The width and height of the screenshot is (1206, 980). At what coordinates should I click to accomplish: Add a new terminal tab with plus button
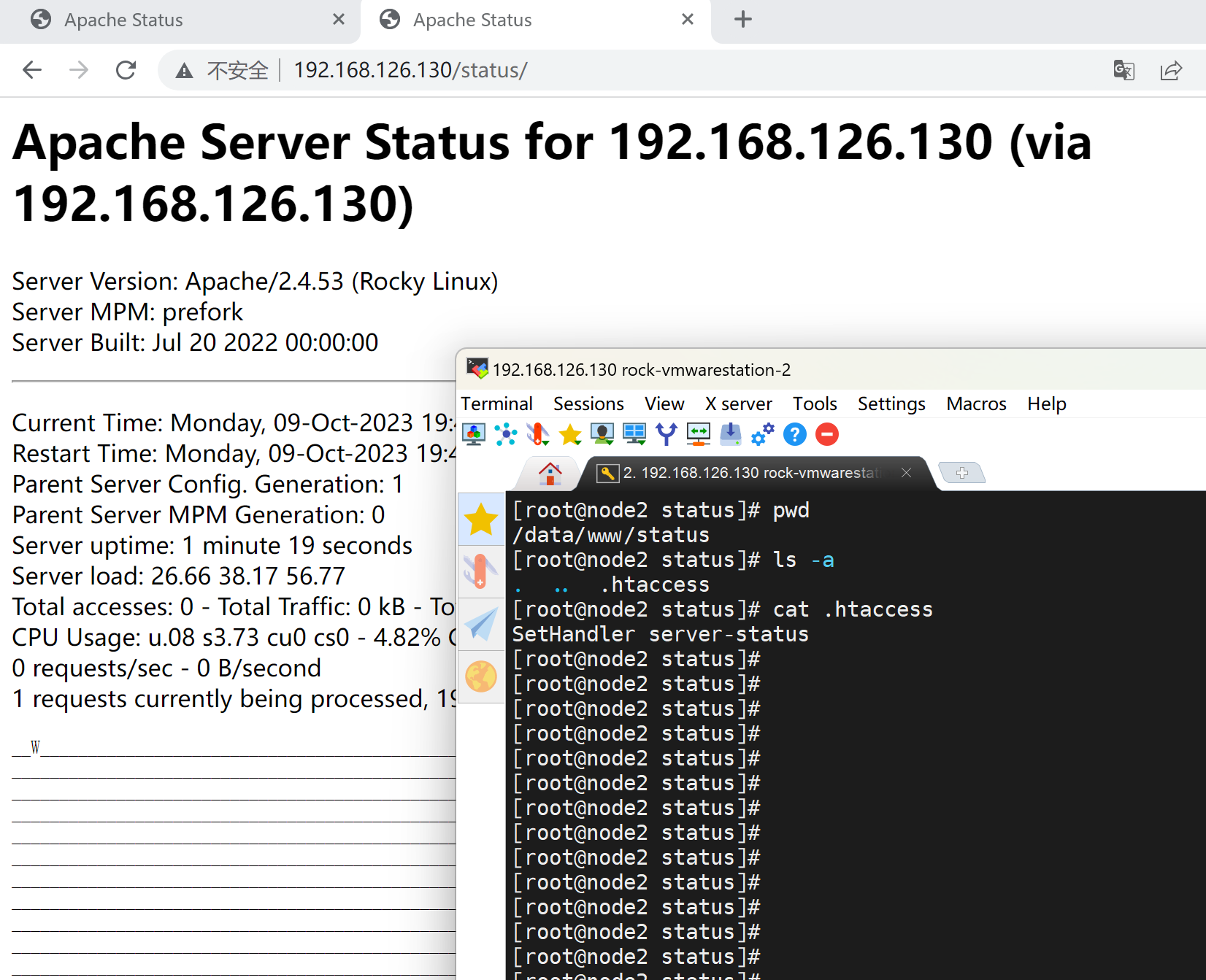coord(961,473)
